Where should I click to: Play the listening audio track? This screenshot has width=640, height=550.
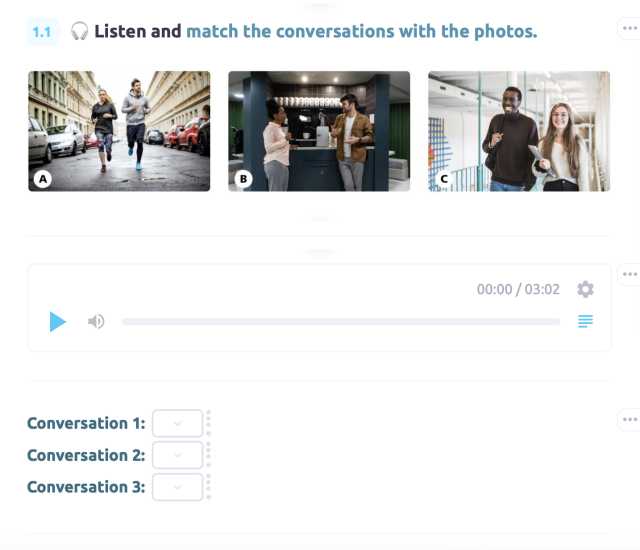[58, 322]
